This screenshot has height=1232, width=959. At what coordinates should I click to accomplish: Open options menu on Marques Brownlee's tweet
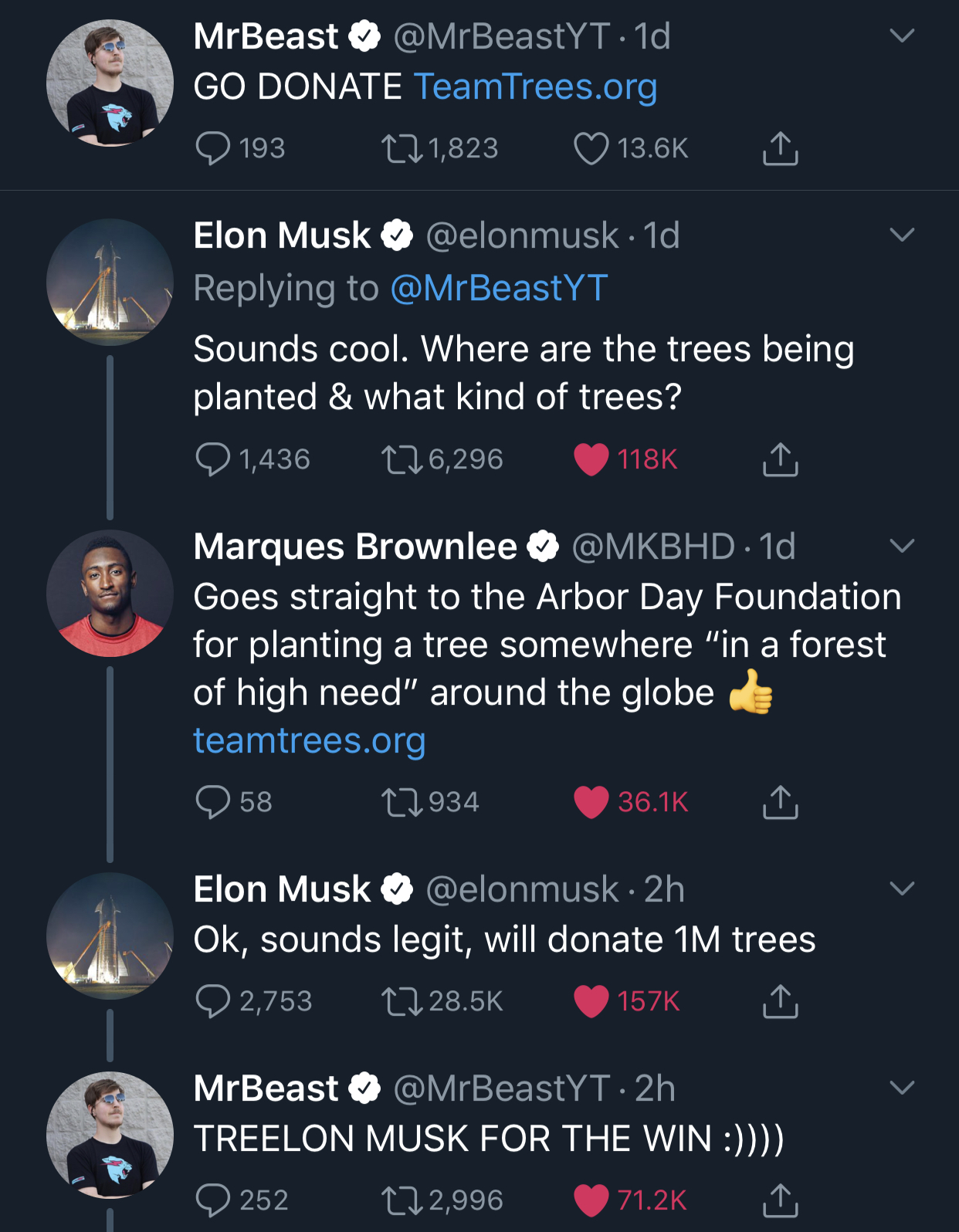[x=900, y=547]
